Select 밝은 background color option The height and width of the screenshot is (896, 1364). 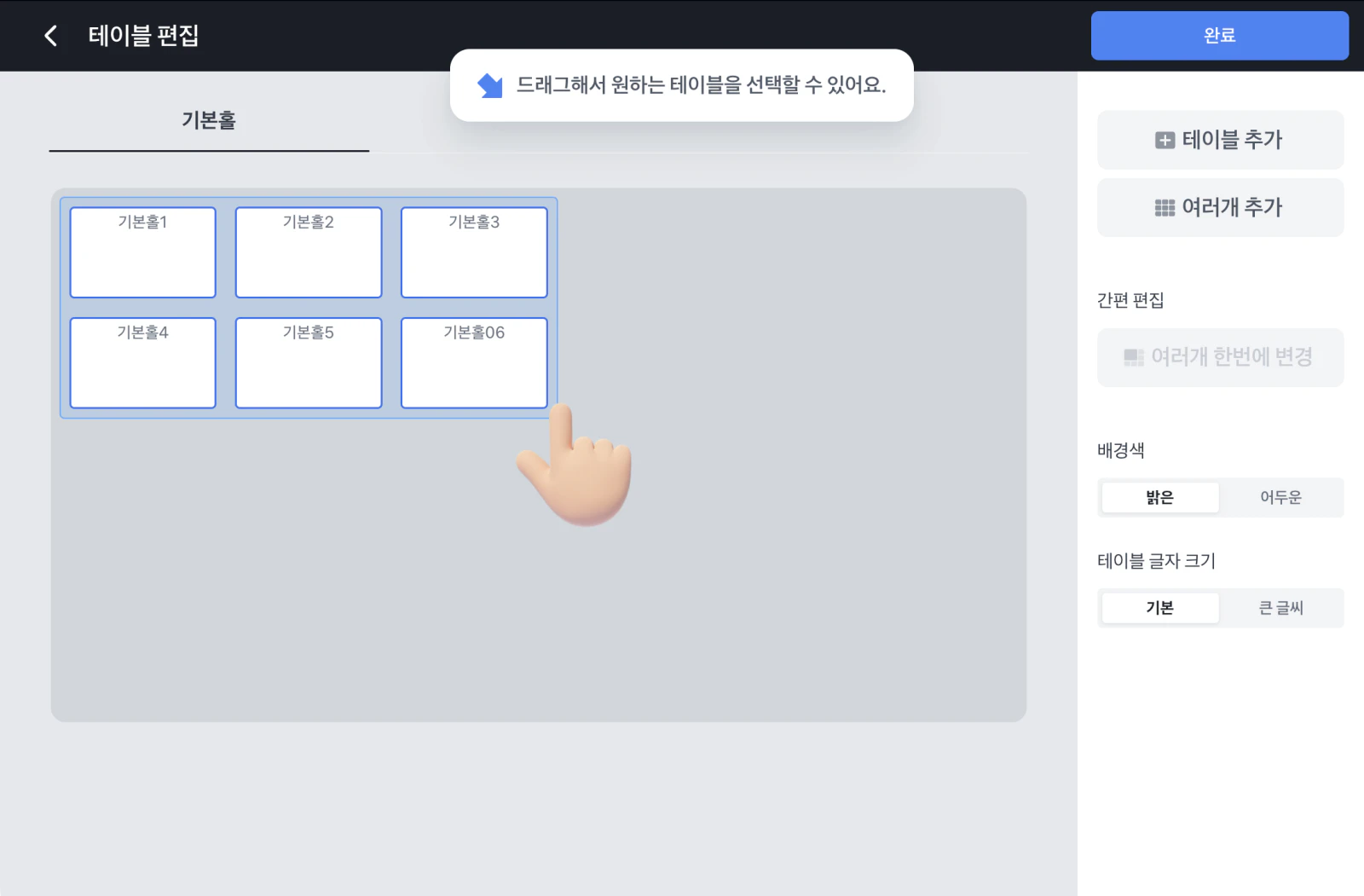click(1159, 498)
